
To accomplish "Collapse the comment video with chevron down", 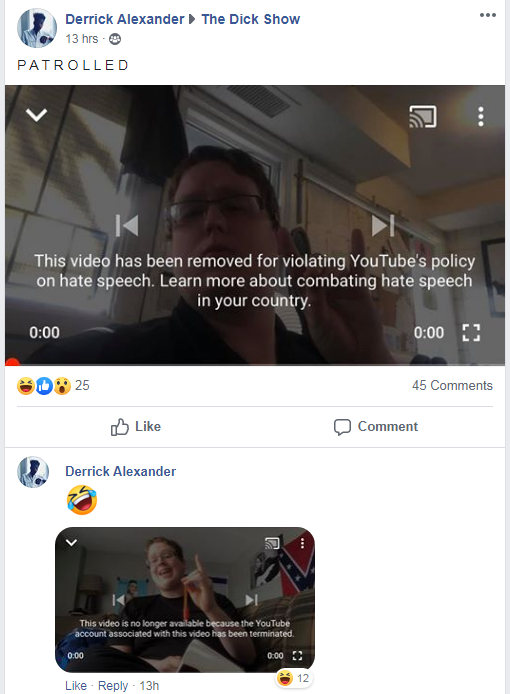I will coord(71,542).
